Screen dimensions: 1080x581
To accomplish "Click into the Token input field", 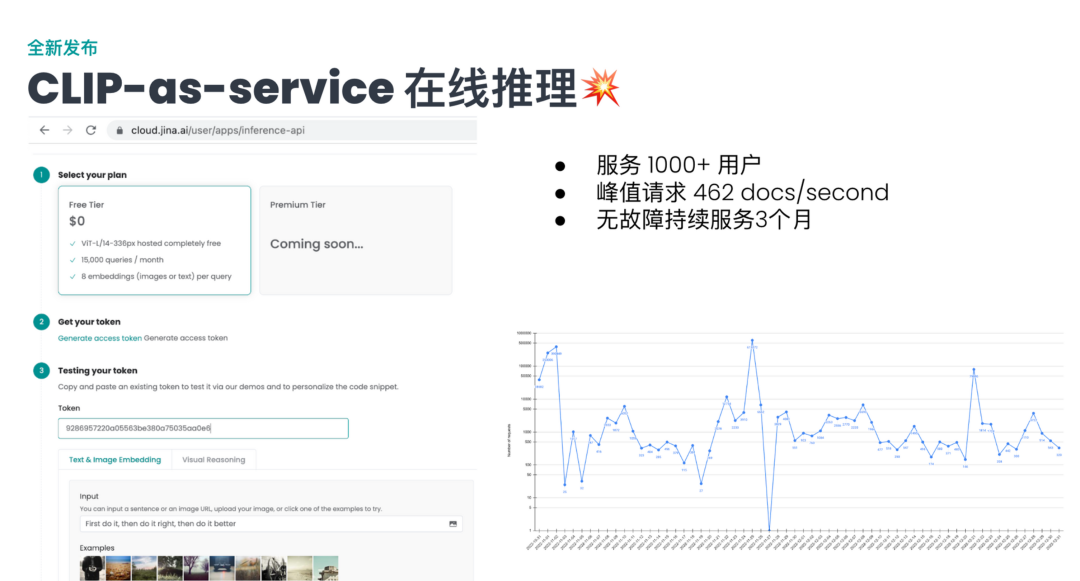I will tap(203, 428).
